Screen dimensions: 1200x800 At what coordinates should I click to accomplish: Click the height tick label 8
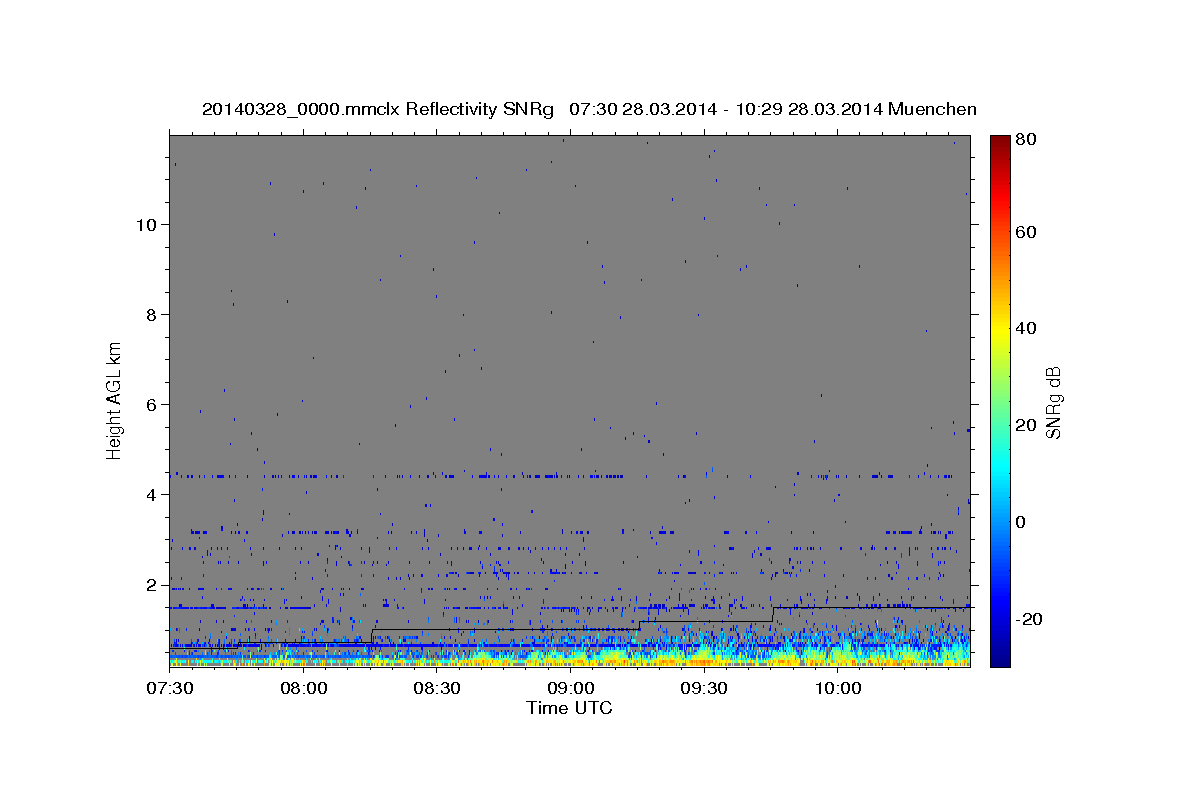tap(151, 314)
